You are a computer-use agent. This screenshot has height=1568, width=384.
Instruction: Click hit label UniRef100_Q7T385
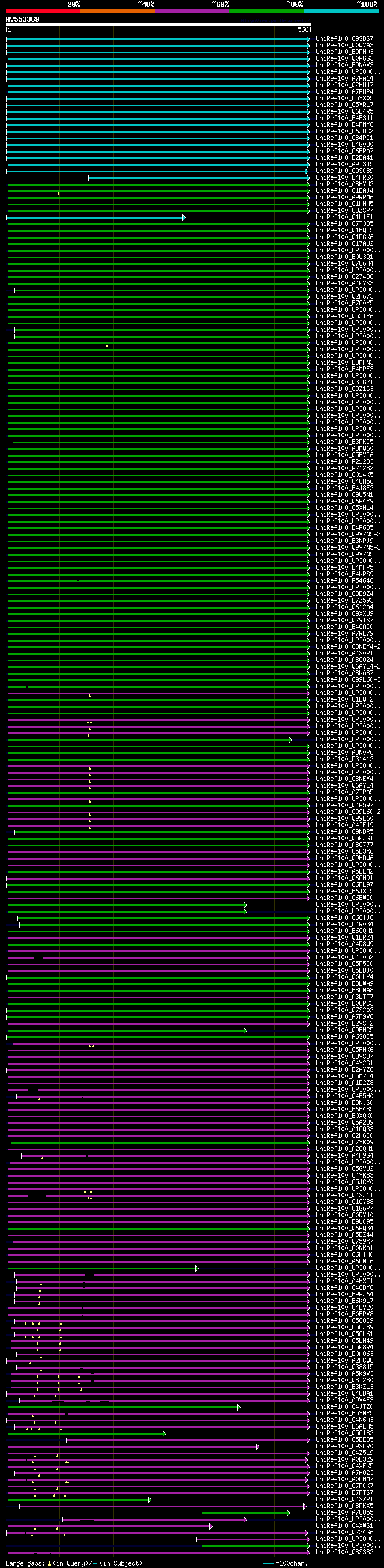pyautogui.click(x=344, y=224)
